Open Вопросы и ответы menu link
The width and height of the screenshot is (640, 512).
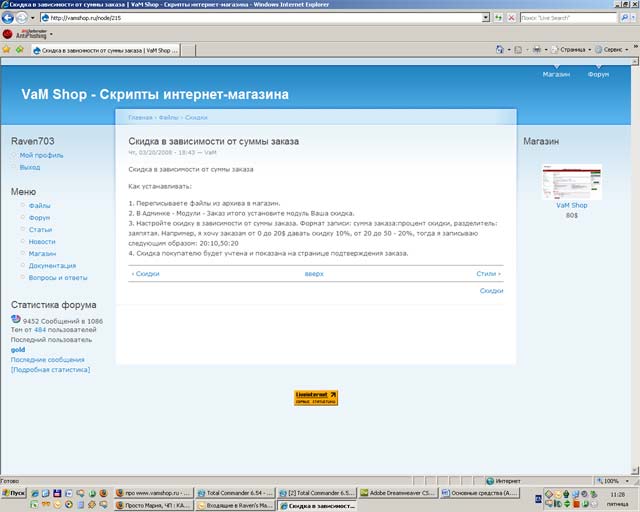tap(58, 278)
